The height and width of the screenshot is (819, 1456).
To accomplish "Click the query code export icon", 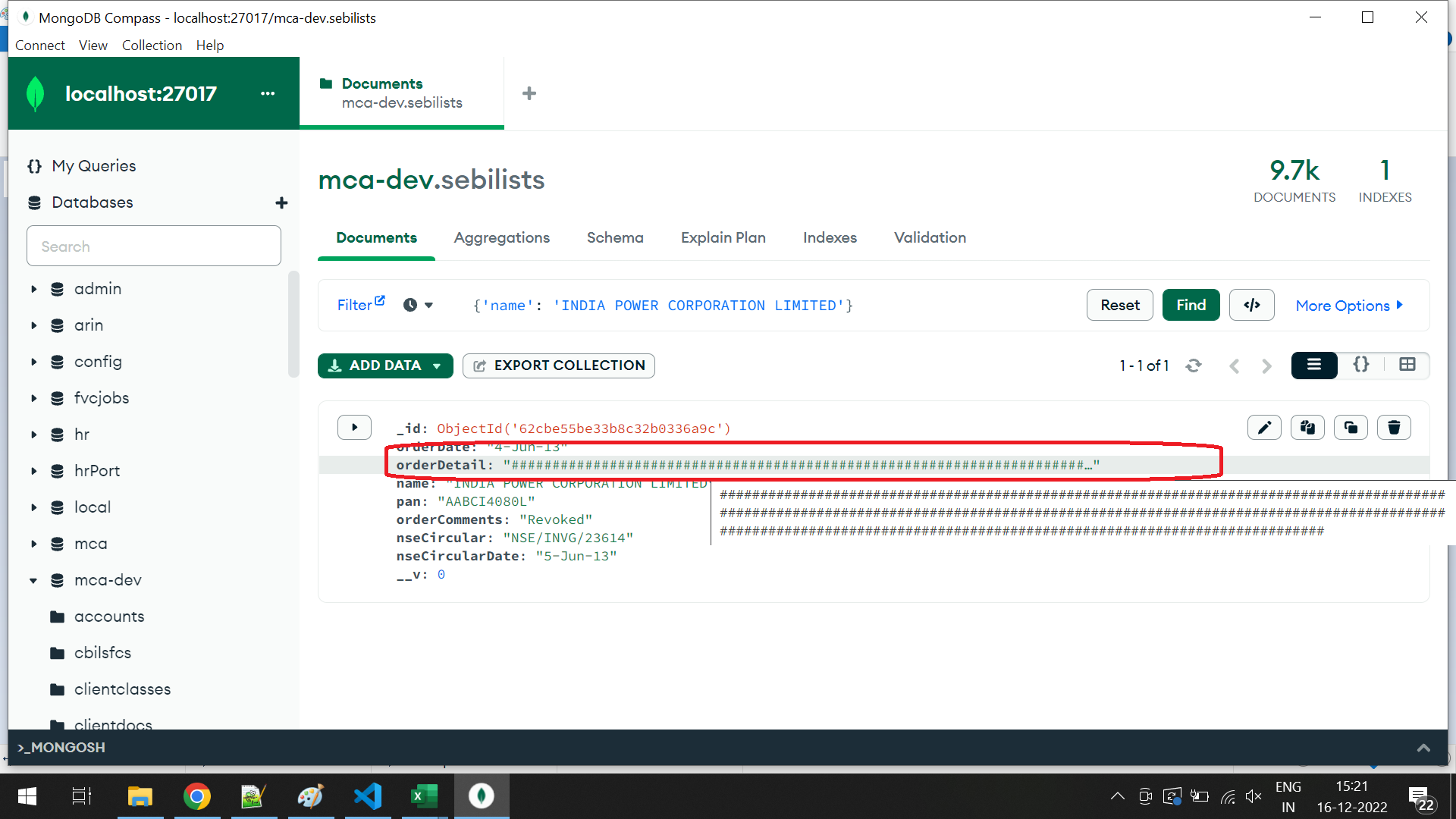I will pos(1251,305).
